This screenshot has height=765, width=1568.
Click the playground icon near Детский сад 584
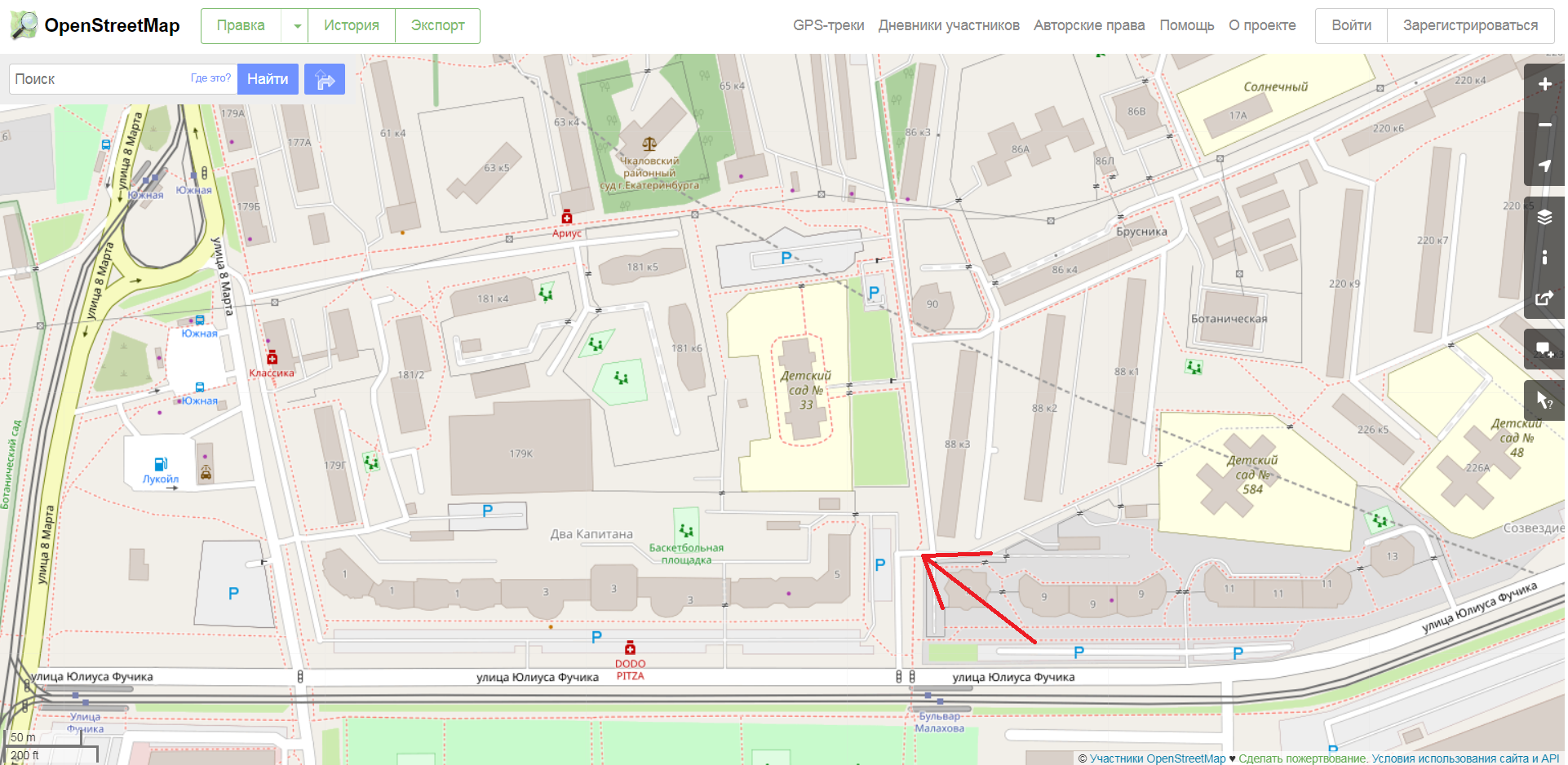pos(1379,519)
